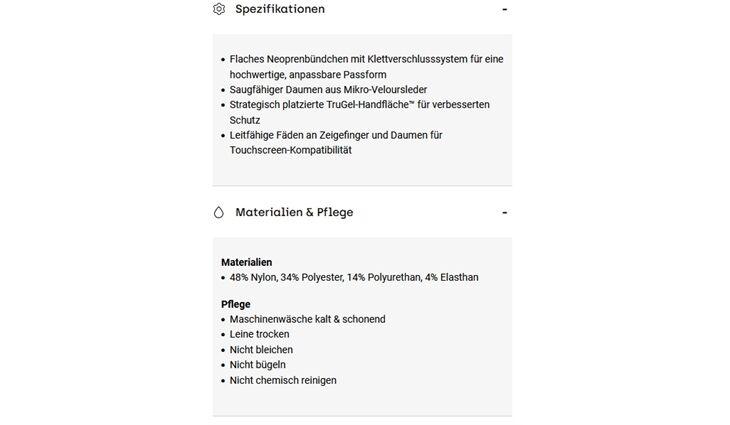Click the gear icon beside Spezifikationen

[x=219, y=9]
